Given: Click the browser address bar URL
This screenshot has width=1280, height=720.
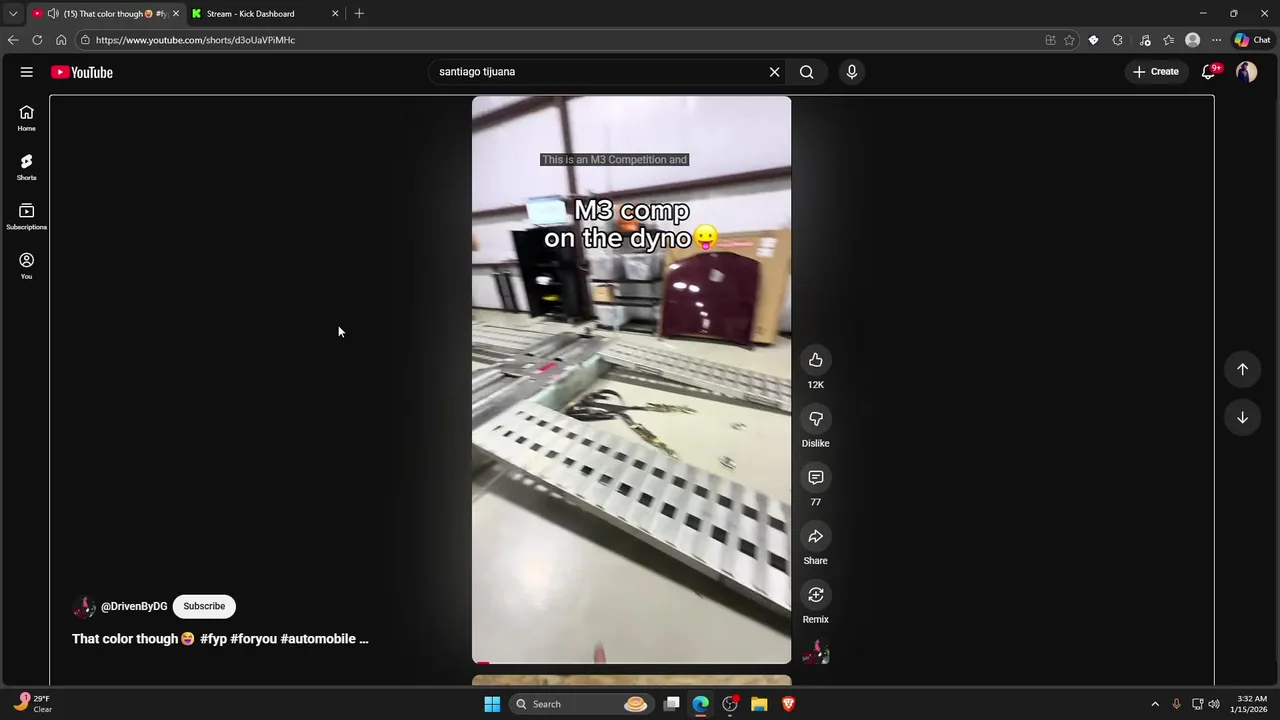Looking at the screenshot, I should pos(195,40).
